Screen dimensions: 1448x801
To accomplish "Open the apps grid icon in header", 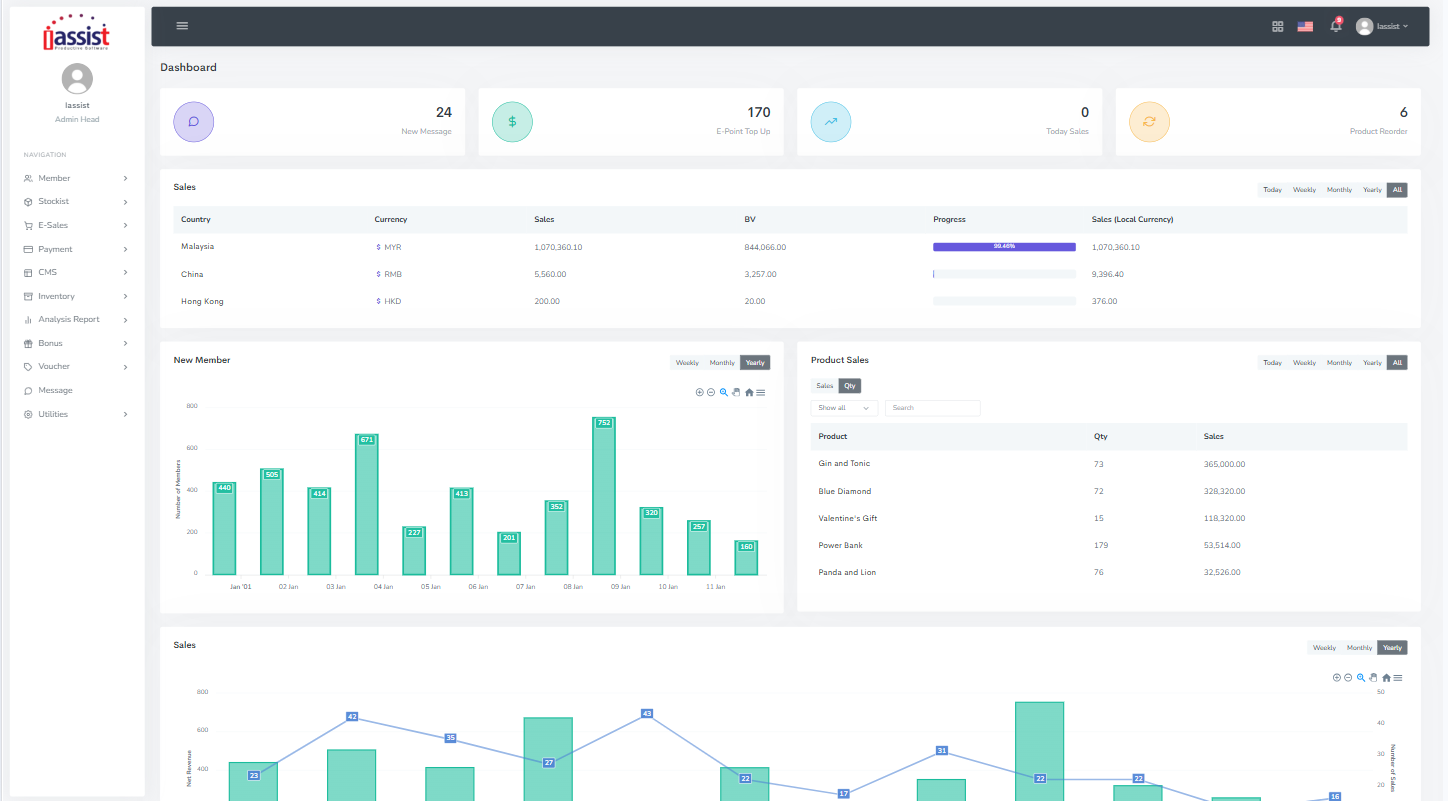I will [1277, 26].
